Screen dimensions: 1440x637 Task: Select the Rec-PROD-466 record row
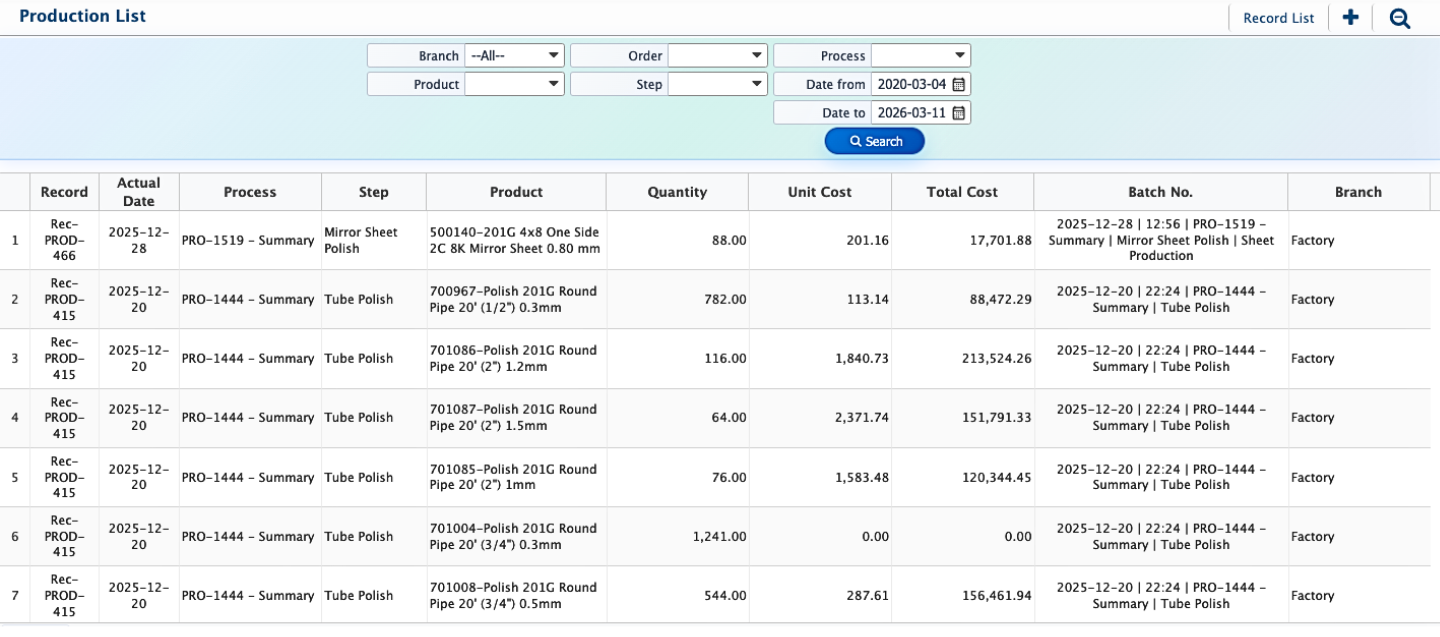point(65,240)
